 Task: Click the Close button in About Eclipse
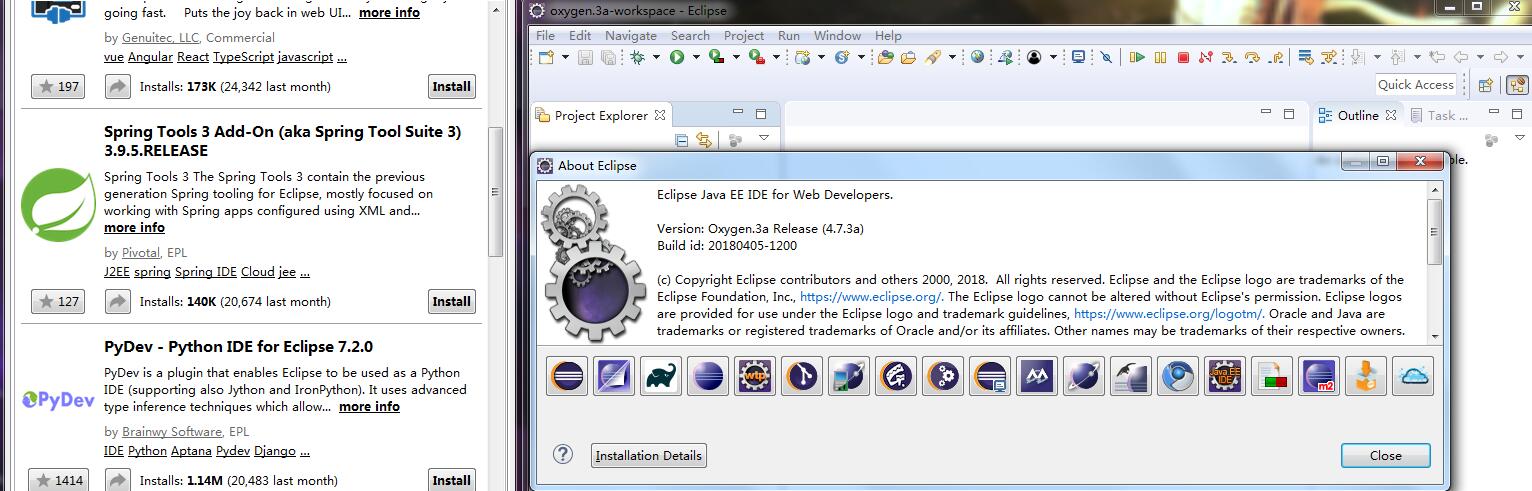click(x=1385, y=455)
